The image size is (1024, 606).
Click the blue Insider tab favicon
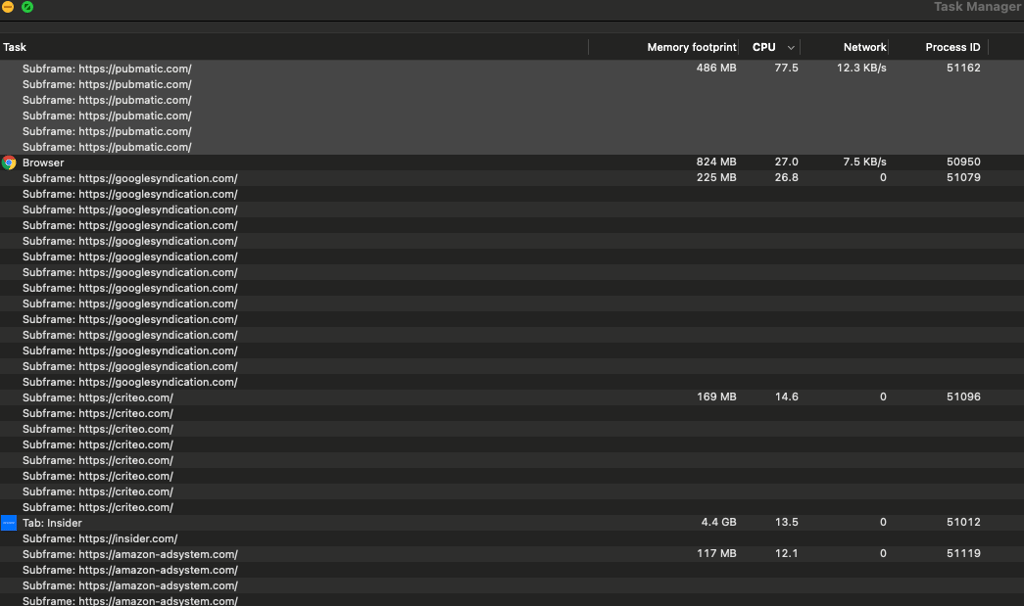point(8,523)
